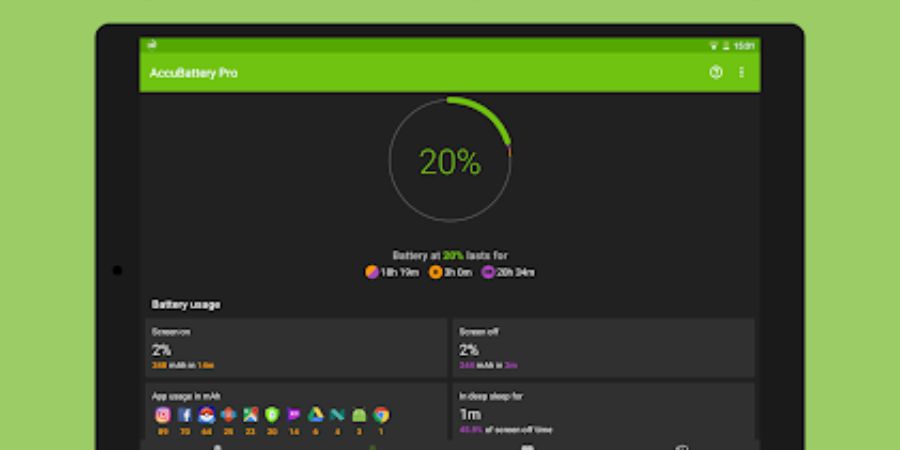The height and width of the screenshot is (450, 900).
Task: Tap the orange screen-on time estimate icon
Action: 436,272
